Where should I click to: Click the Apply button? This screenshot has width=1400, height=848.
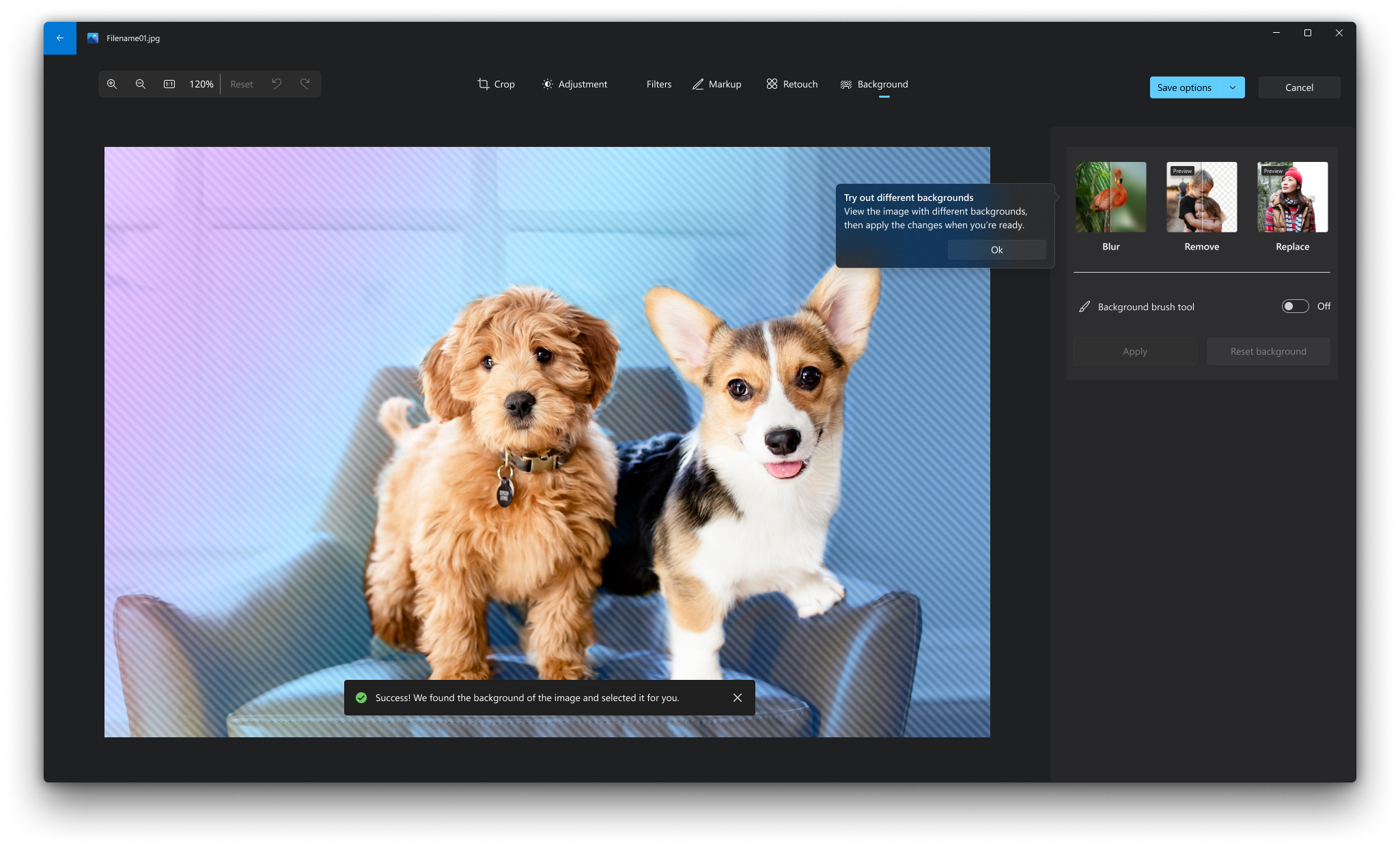click(1134, 351)
